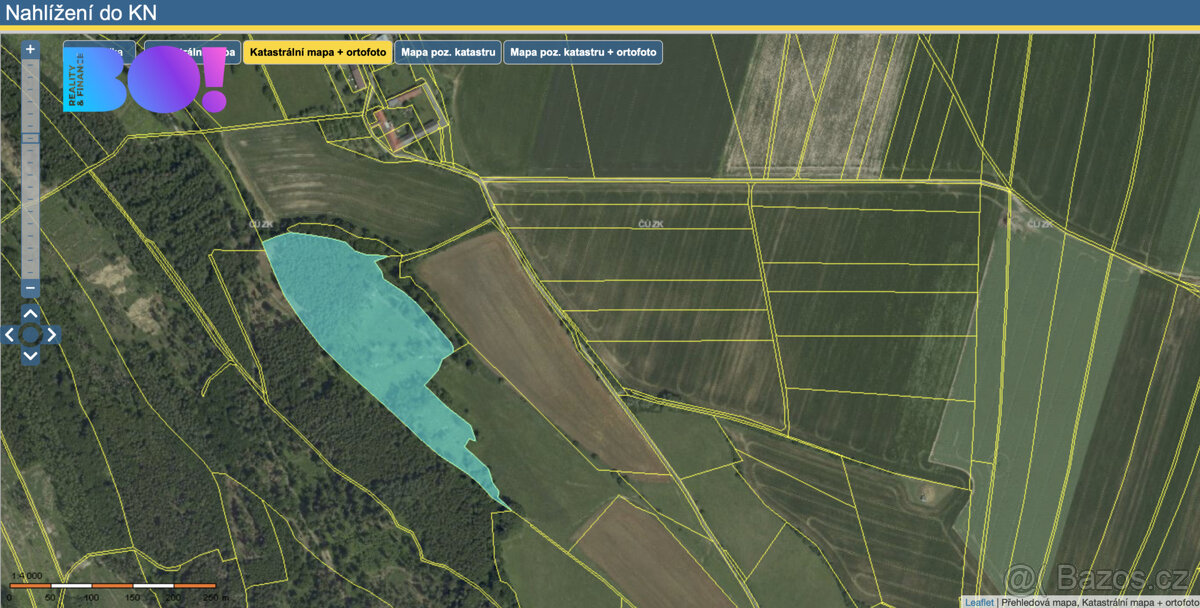Pan the map left with arrow

pyautogui.click(x=10, y=335)
